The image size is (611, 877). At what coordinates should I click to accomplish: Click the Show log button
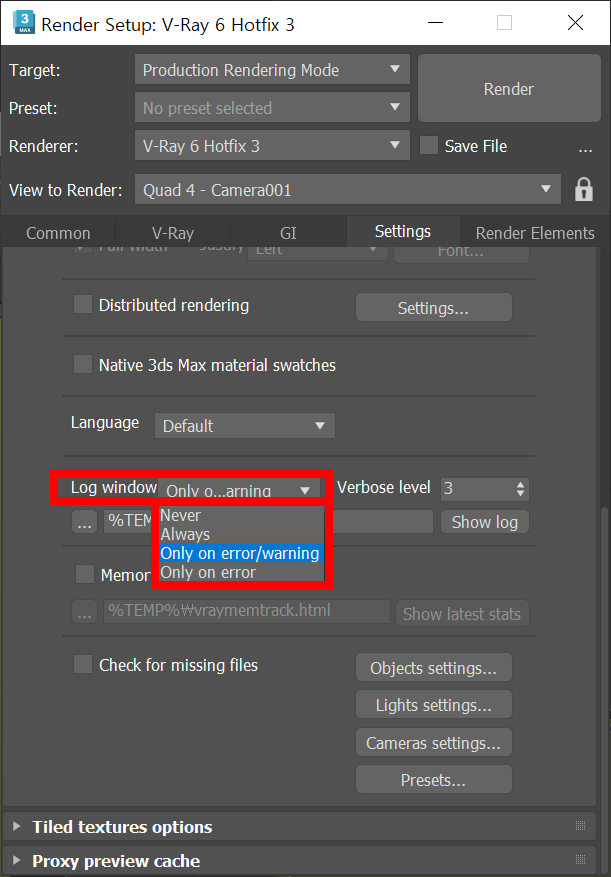485,522
